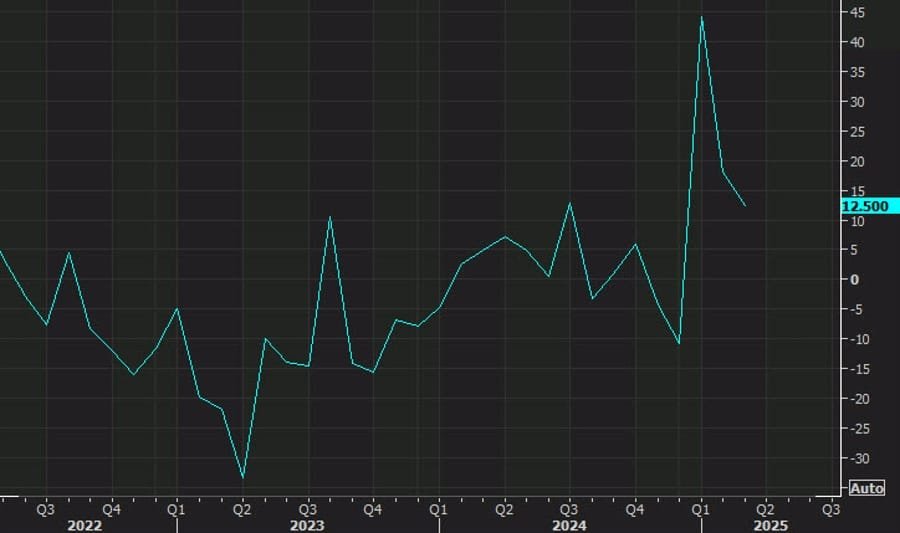
Task: Click the Q2 label under 2023
Action: (x=242, y=508)
